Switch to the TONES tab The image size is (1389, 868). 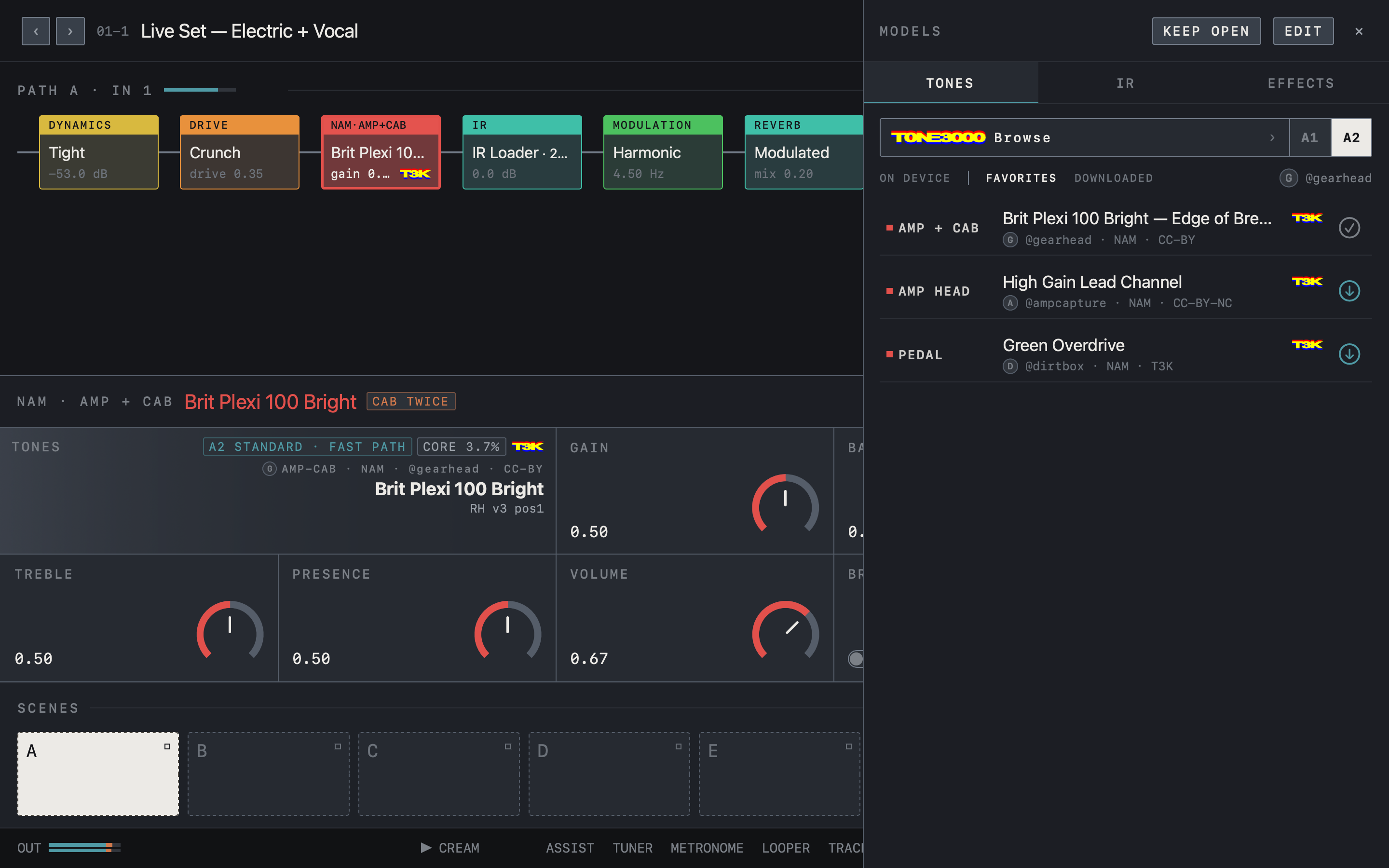tap(950, 83)
